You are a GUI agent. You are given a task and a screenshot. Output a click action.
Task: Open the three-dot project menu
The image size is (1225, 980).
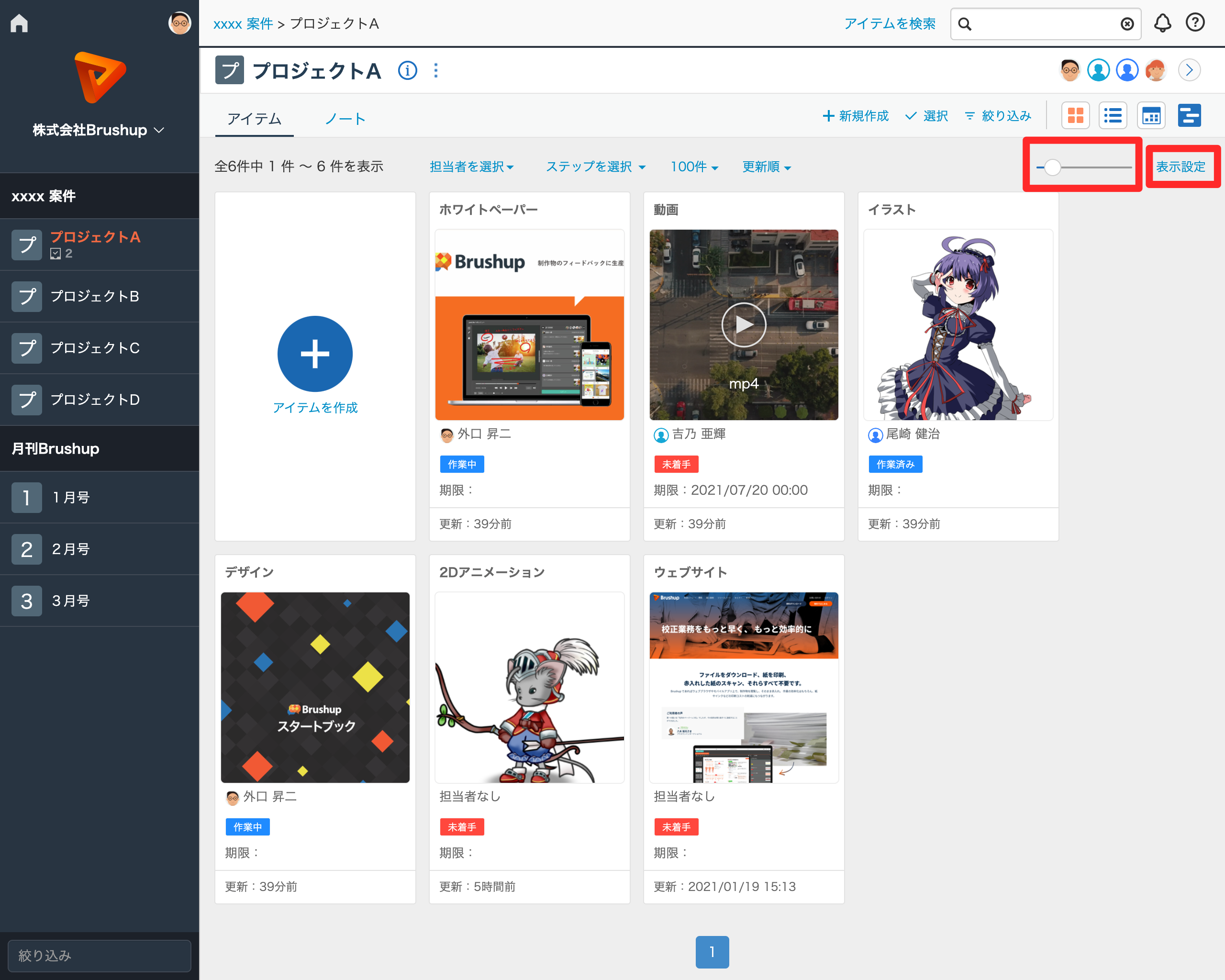(x=436, y=70)
